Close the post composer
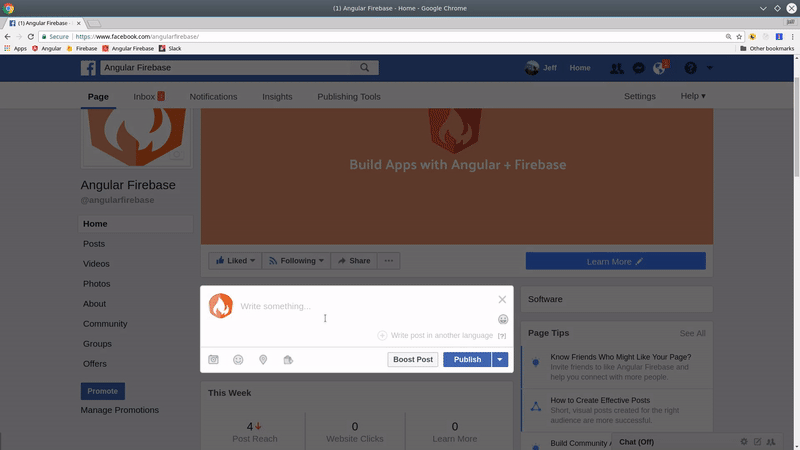Screen dimensions: 800x450 502,299
